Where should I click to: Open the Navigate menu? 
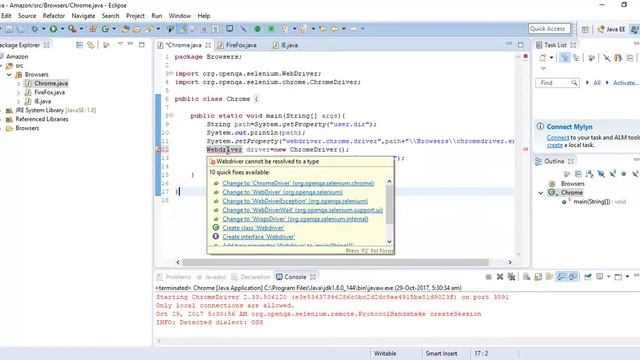click(83, 16)
